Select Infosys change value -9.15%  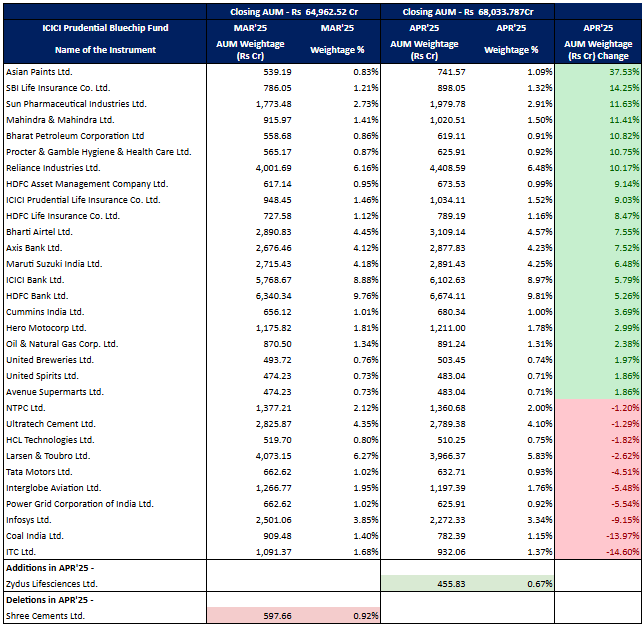tap(625, 520)
